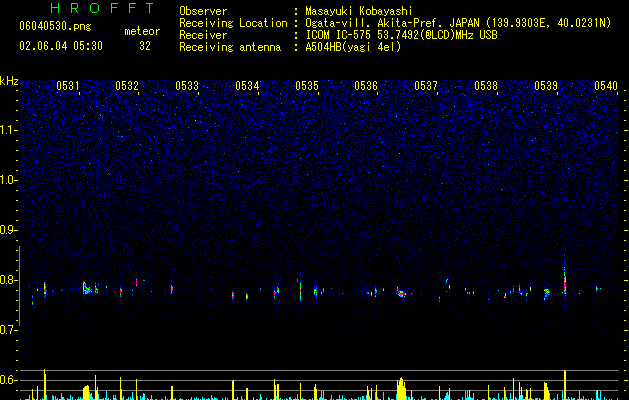629x400 pixels.
Task: Click the 0.8 kHz axis label
Action: click(9, 280)
